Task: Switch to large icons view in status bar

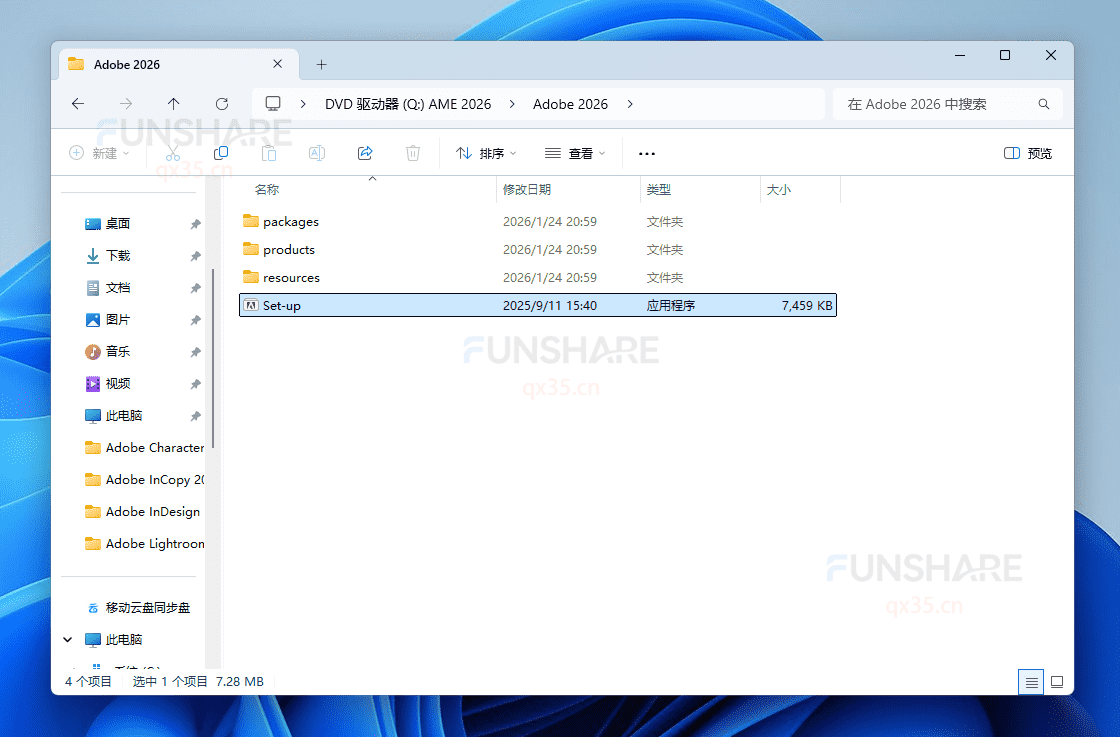Action: [1057, 682]
